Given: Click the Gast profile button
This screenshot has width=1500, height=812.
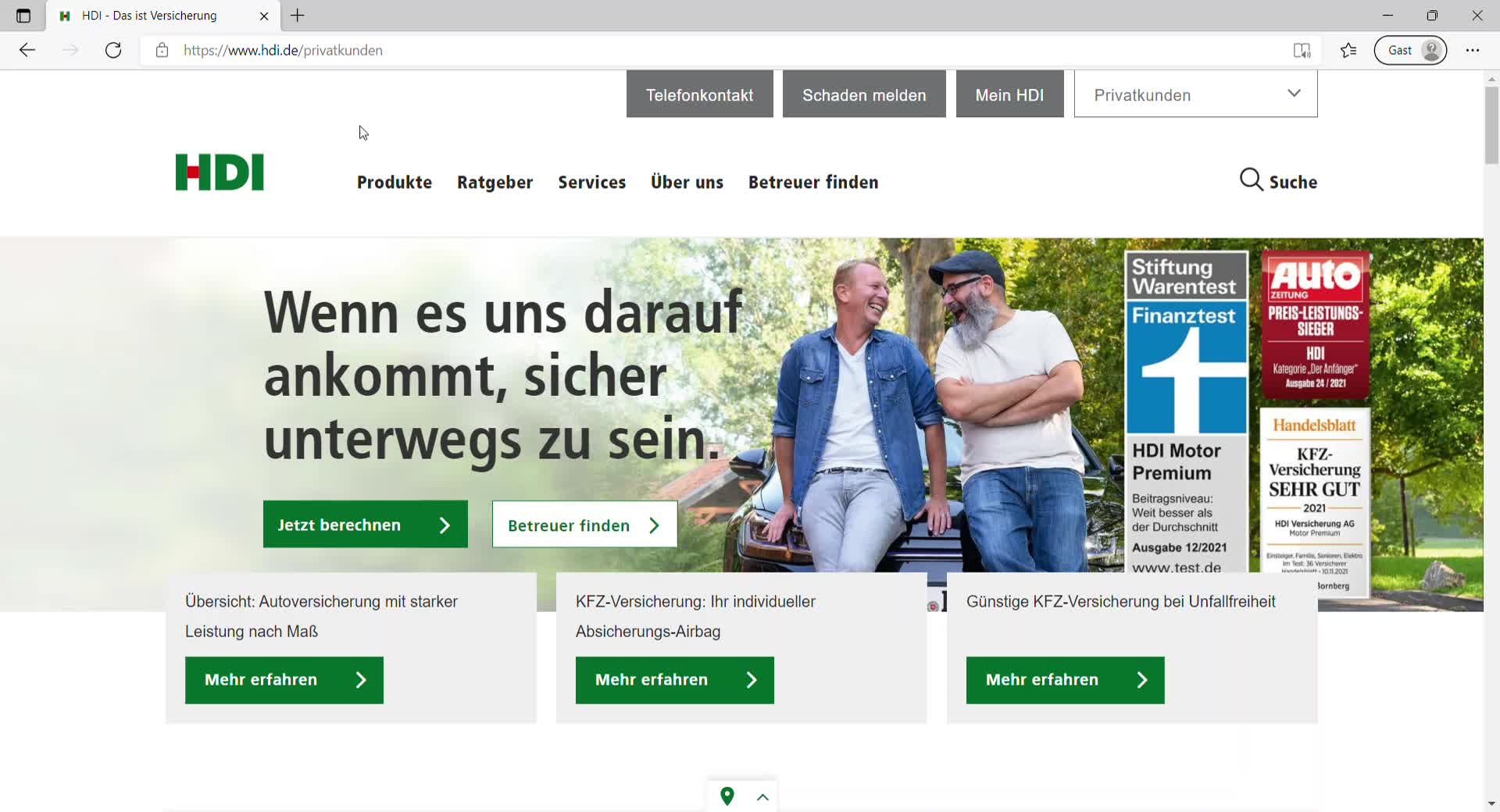Looking at the screenshot, I should click(1410, 50).
